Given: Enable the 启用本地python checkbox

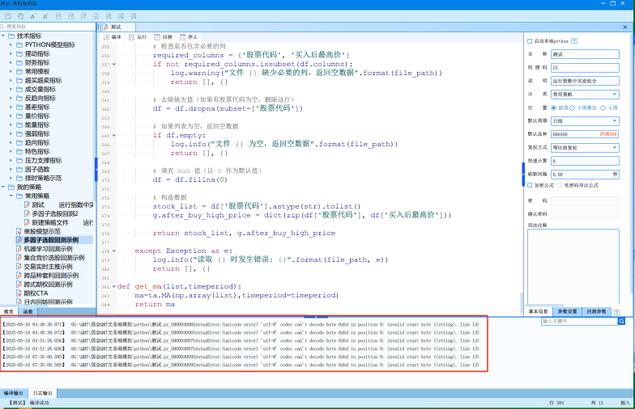Looking at the screenshot, I should click(x=530, y=41).
